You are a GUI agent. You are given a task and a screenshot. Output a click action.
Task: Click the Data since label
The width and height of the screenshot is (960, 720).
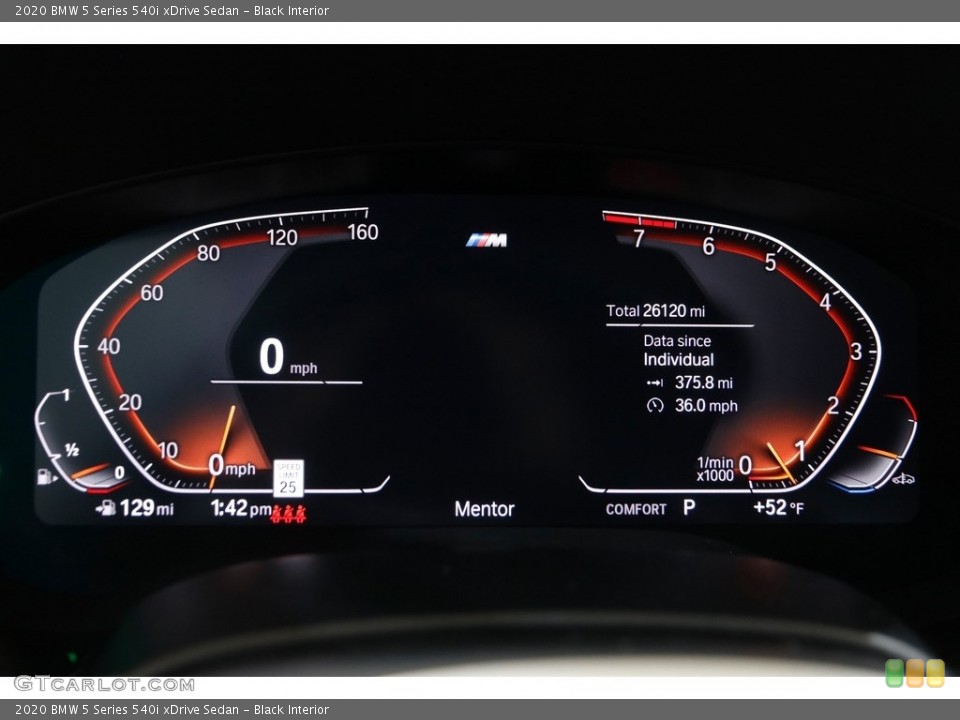677,341
